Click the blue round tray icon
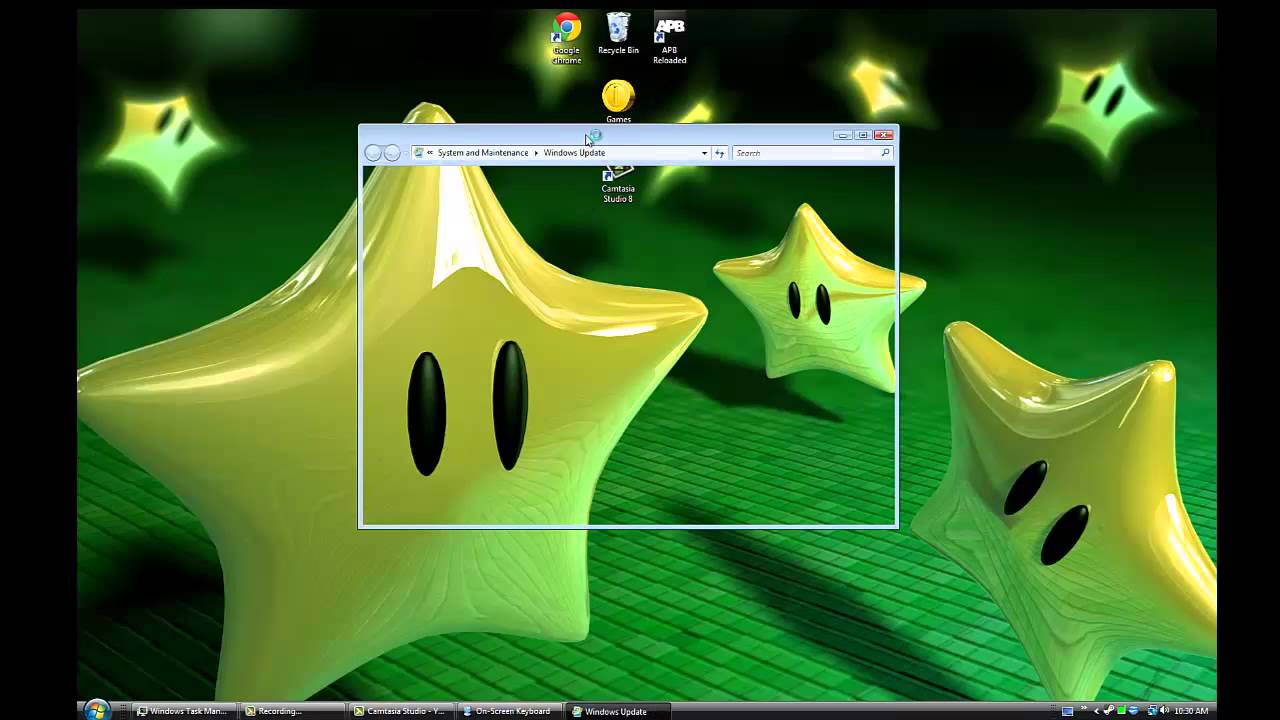The height and width of the screenshot is (720, 1280). pos(1133,710)
